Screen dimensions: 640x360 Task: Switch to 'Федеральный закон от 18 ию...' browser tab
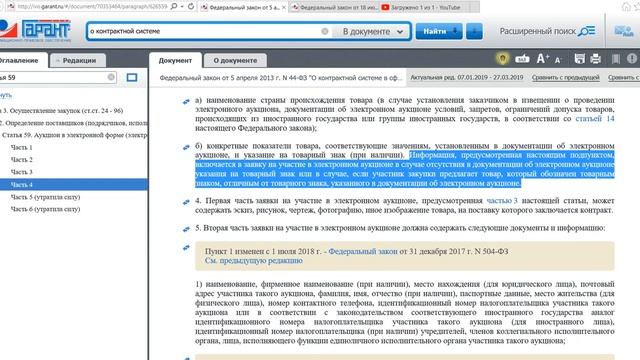(335, 7)
